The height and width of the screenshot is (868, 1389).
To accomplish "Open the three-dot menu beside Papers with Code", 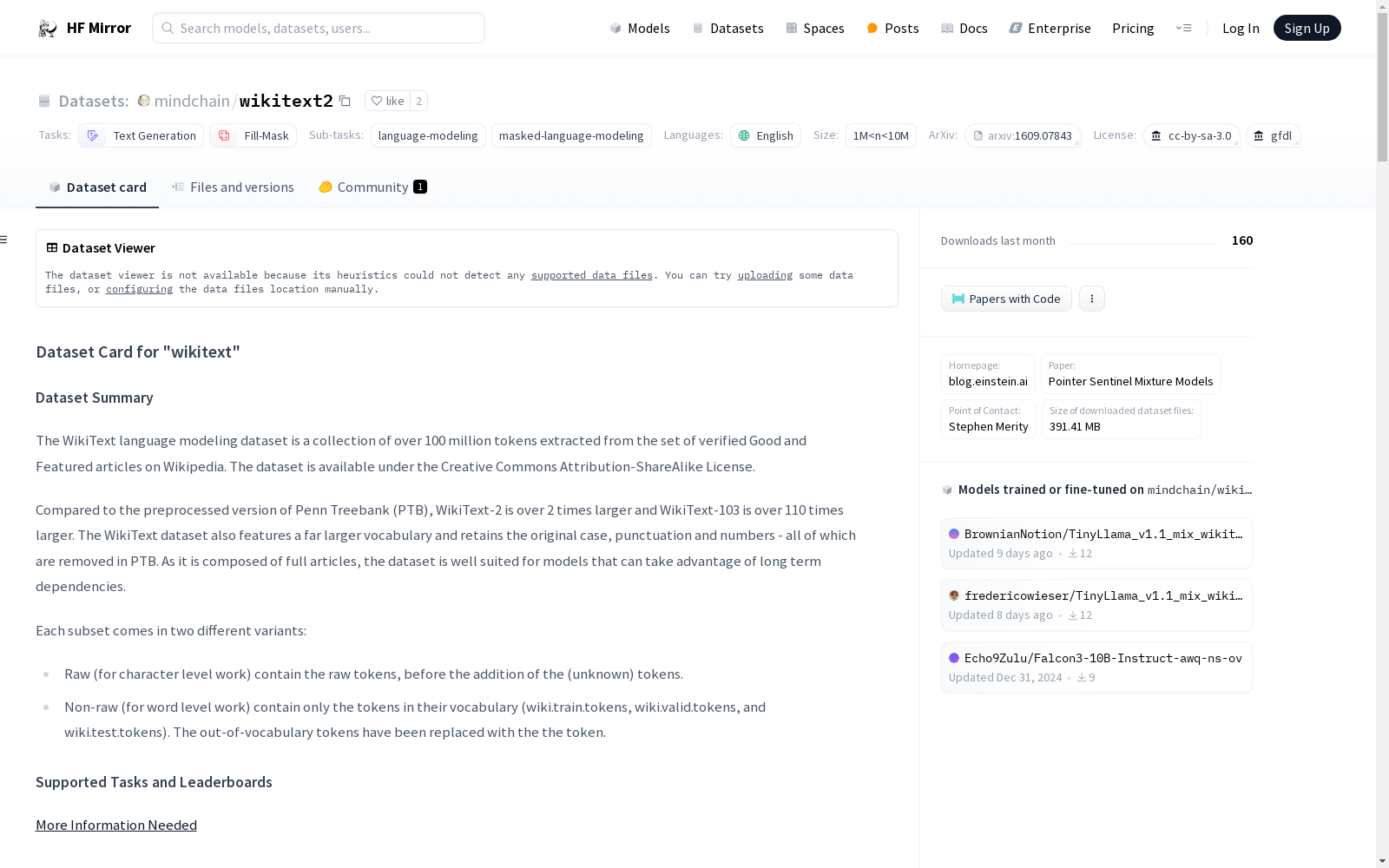I will coord(1092,299).
